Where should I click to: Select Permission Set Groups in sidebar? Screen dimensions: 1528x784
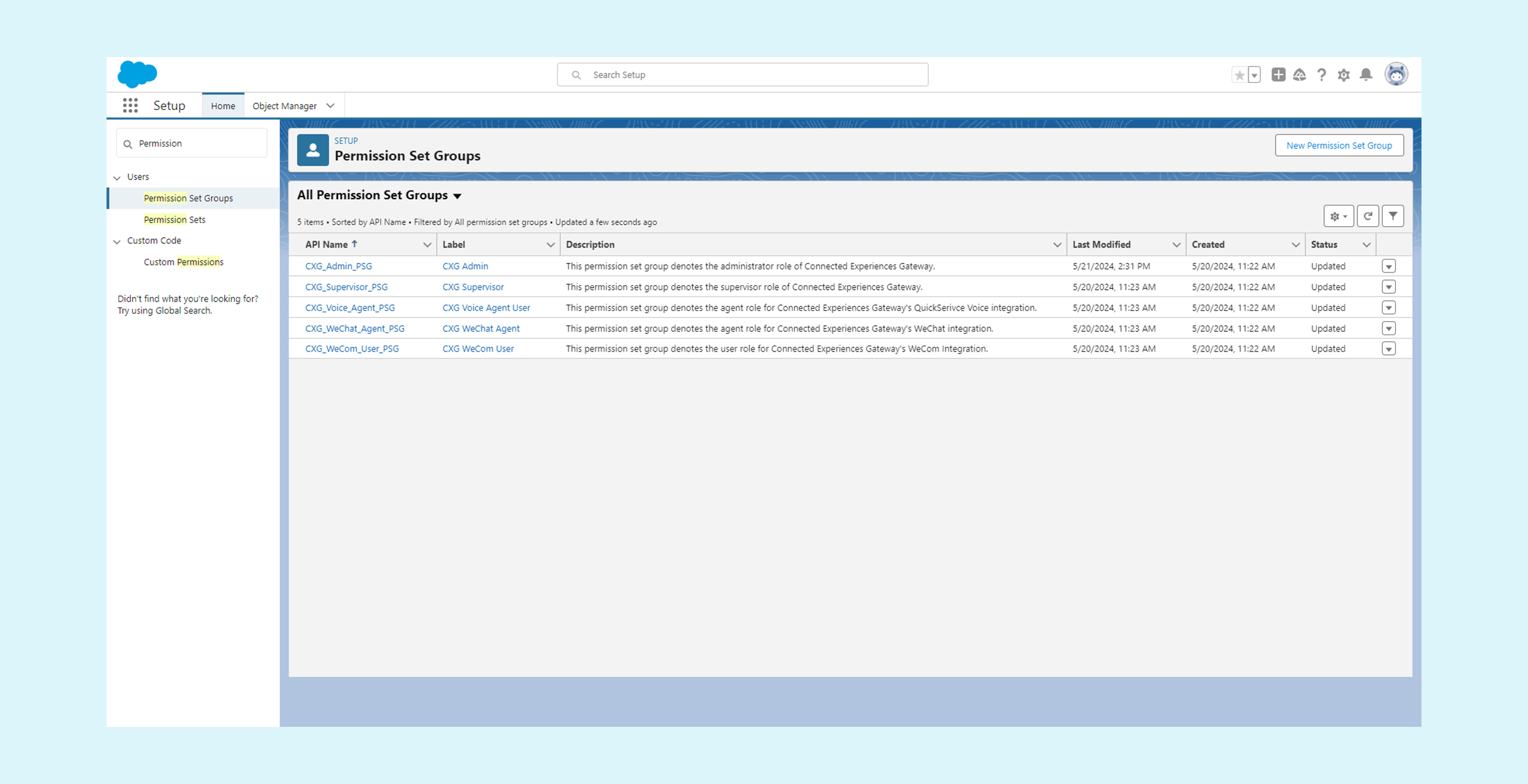click(188, 198)
